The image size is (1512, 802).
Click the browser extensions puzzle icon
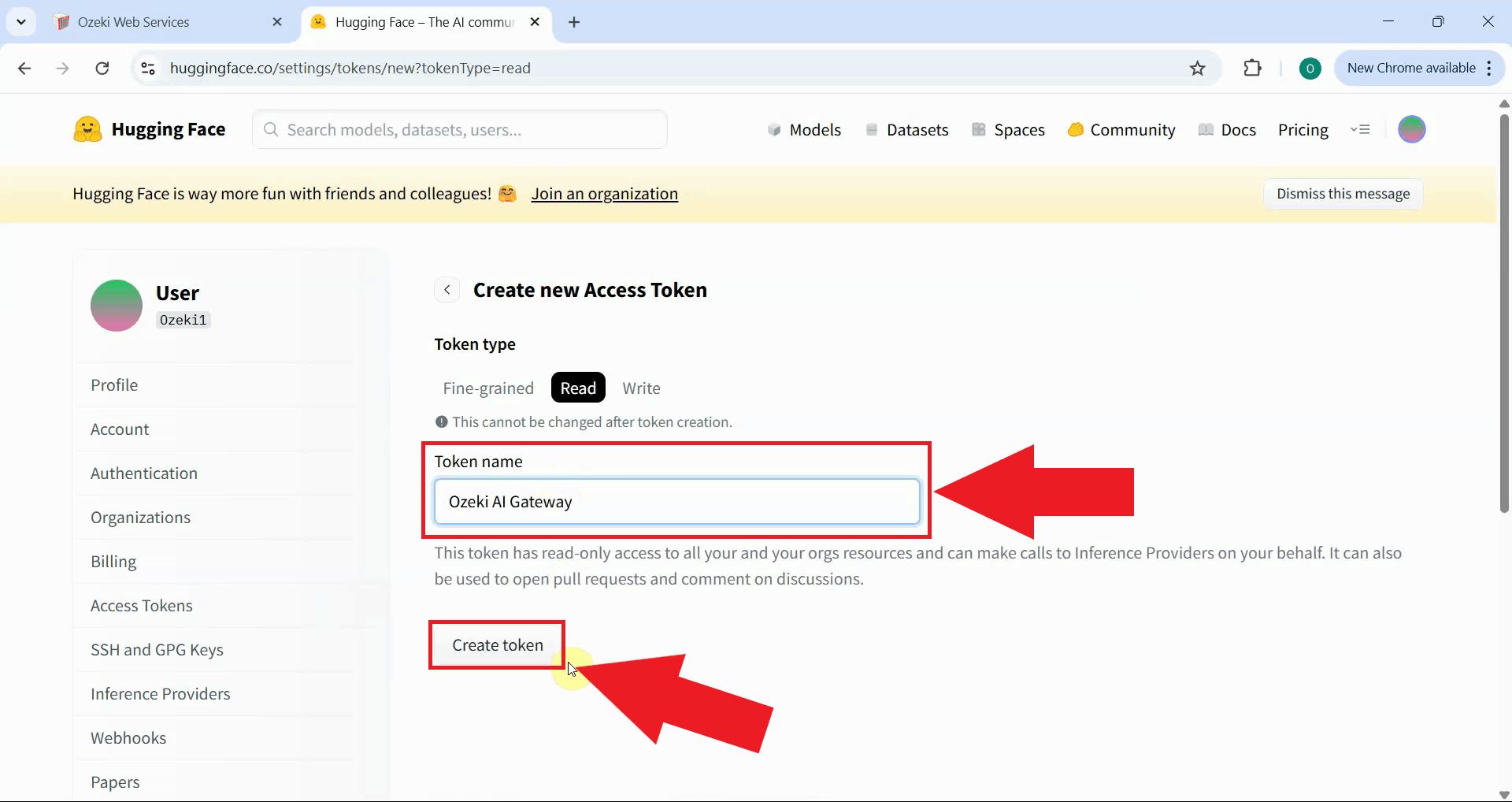(x=1252, y=68)
